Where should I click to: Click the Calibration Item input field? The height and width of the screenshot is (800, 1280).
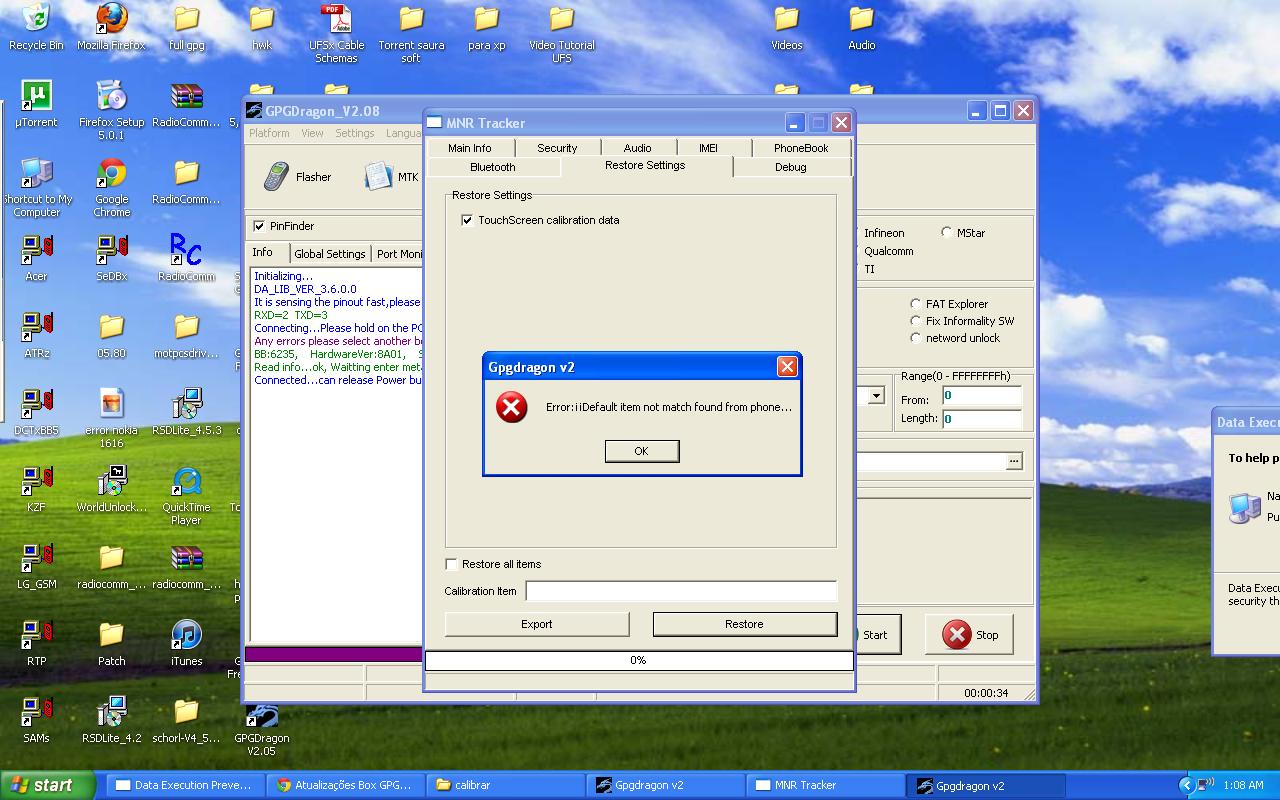[681, 591]
